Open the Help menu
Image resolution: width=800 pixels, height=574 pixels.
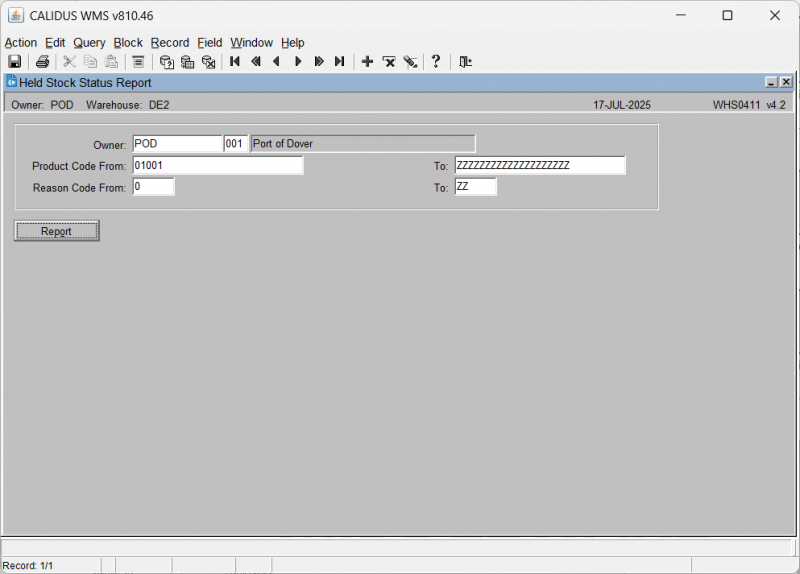pyautogui.click(x=293, y=43)
